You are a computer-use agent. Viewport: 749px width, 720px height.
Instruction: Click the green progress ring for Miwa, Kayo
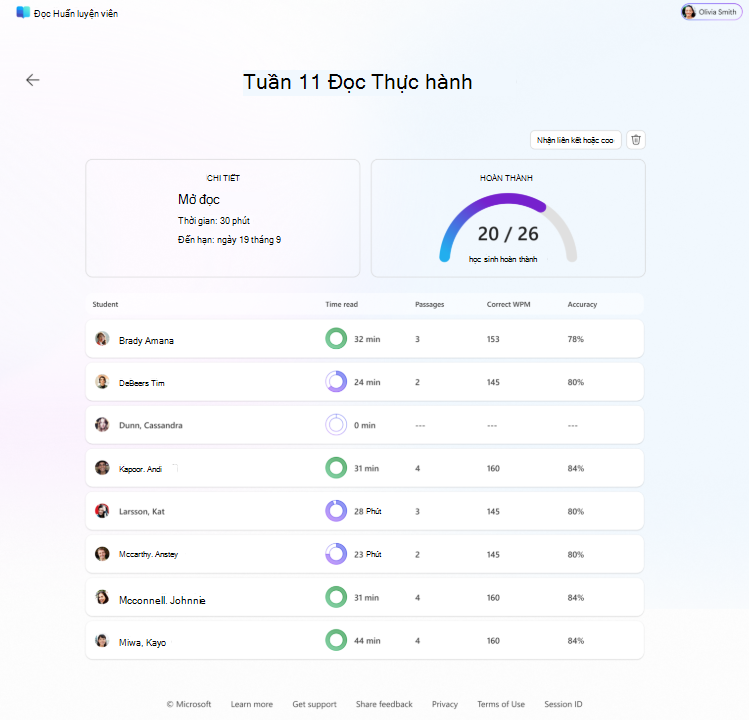(x=336, y=640)
